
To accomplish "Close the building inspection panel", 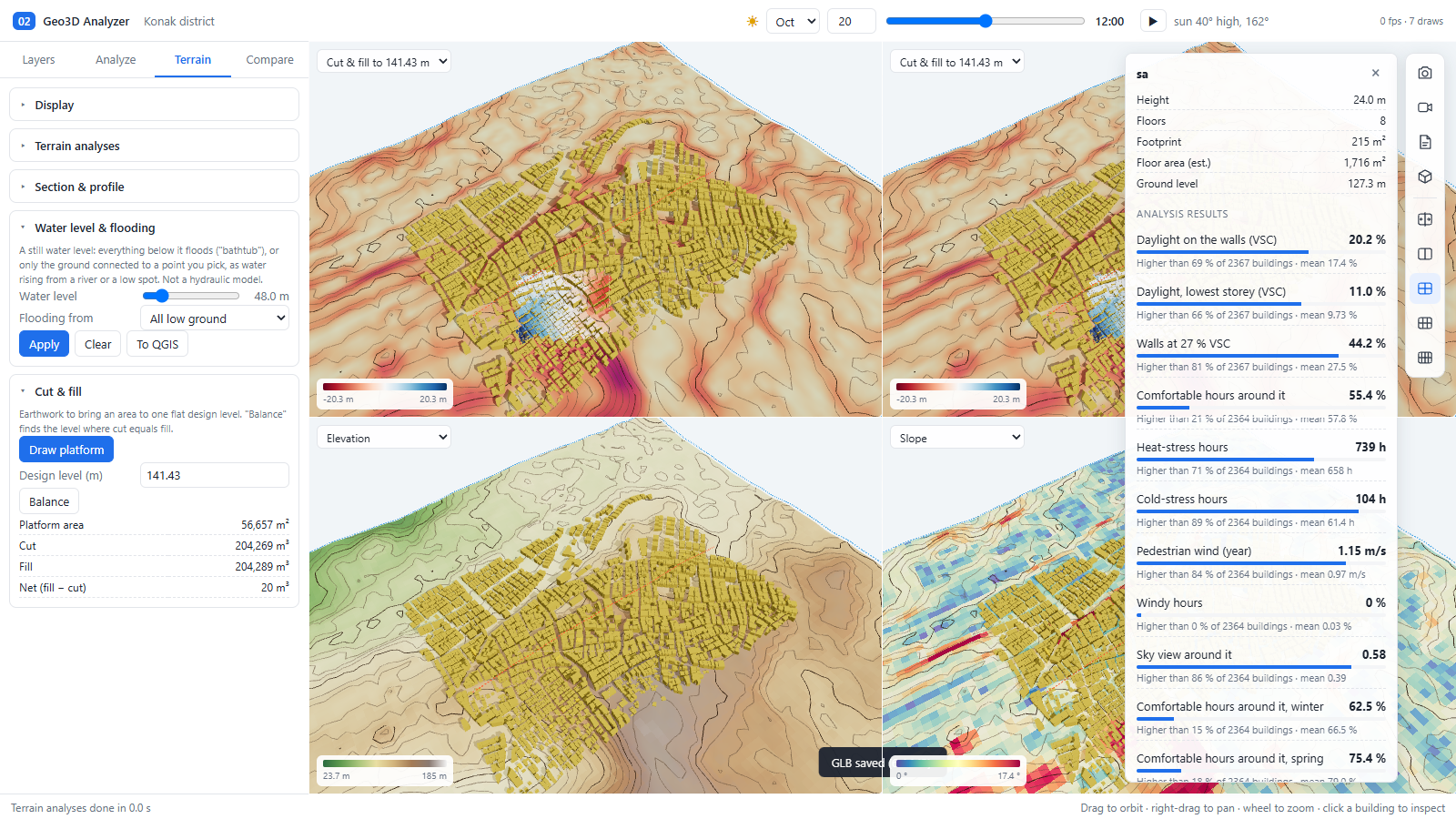I will click(1375, 74).
